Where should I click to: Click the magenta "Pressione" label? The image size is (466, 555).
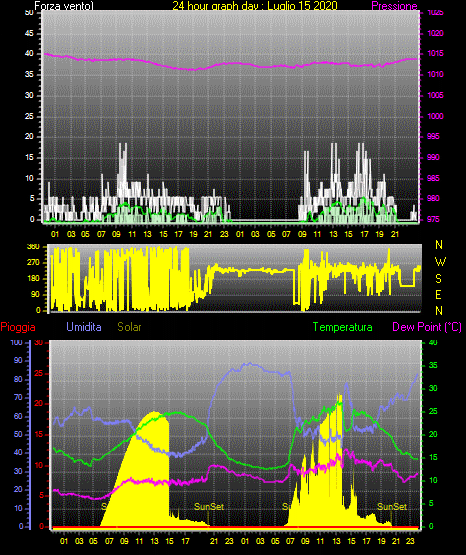(394, 6)
